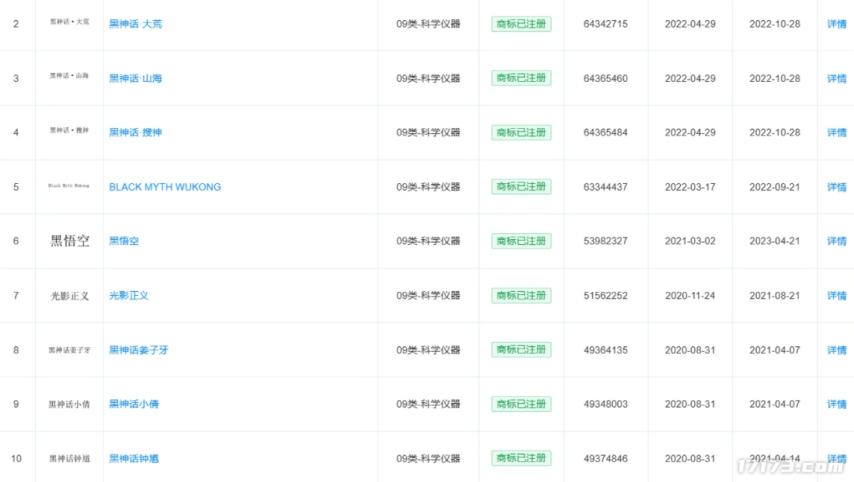The image size is (854, 482).
Task: Click 详情 for registration 51562252
Action: pos(837,295)
